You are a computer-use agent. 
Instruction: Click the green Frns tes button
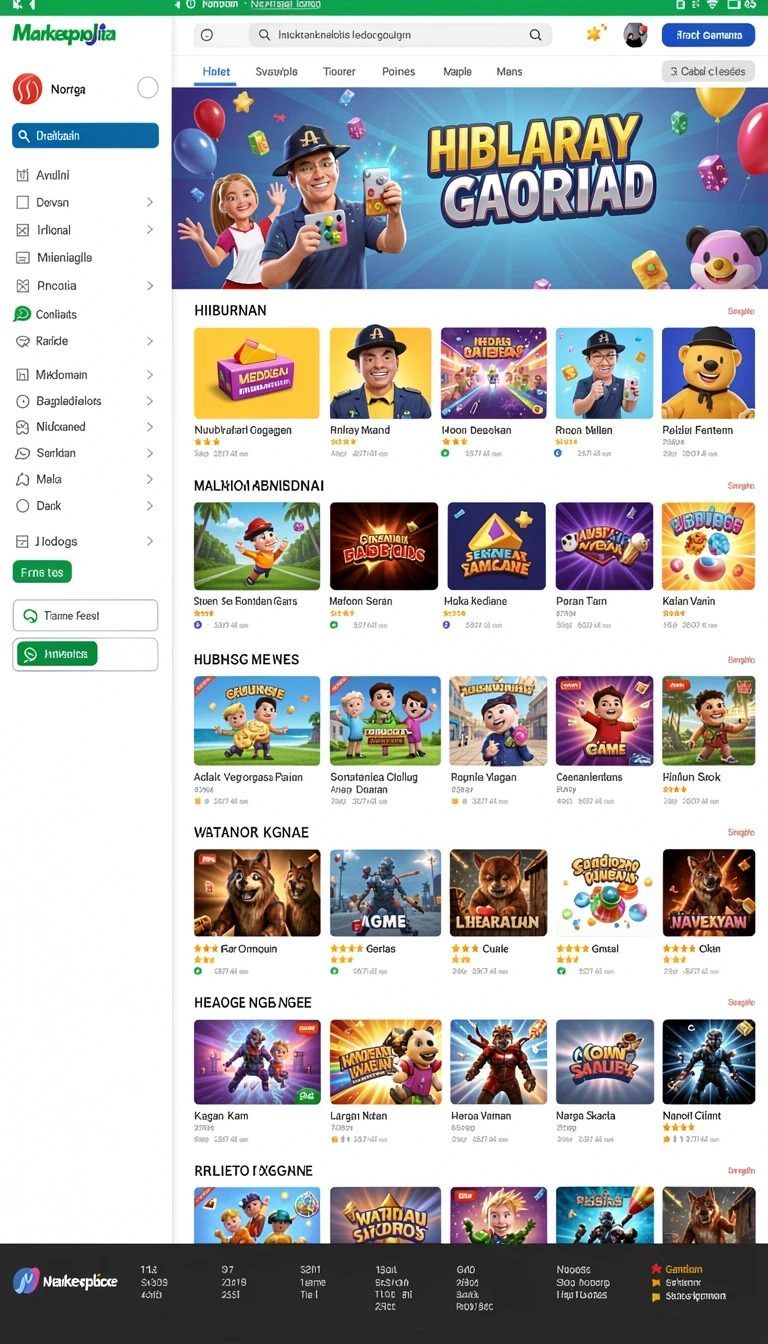click(42, 573)
